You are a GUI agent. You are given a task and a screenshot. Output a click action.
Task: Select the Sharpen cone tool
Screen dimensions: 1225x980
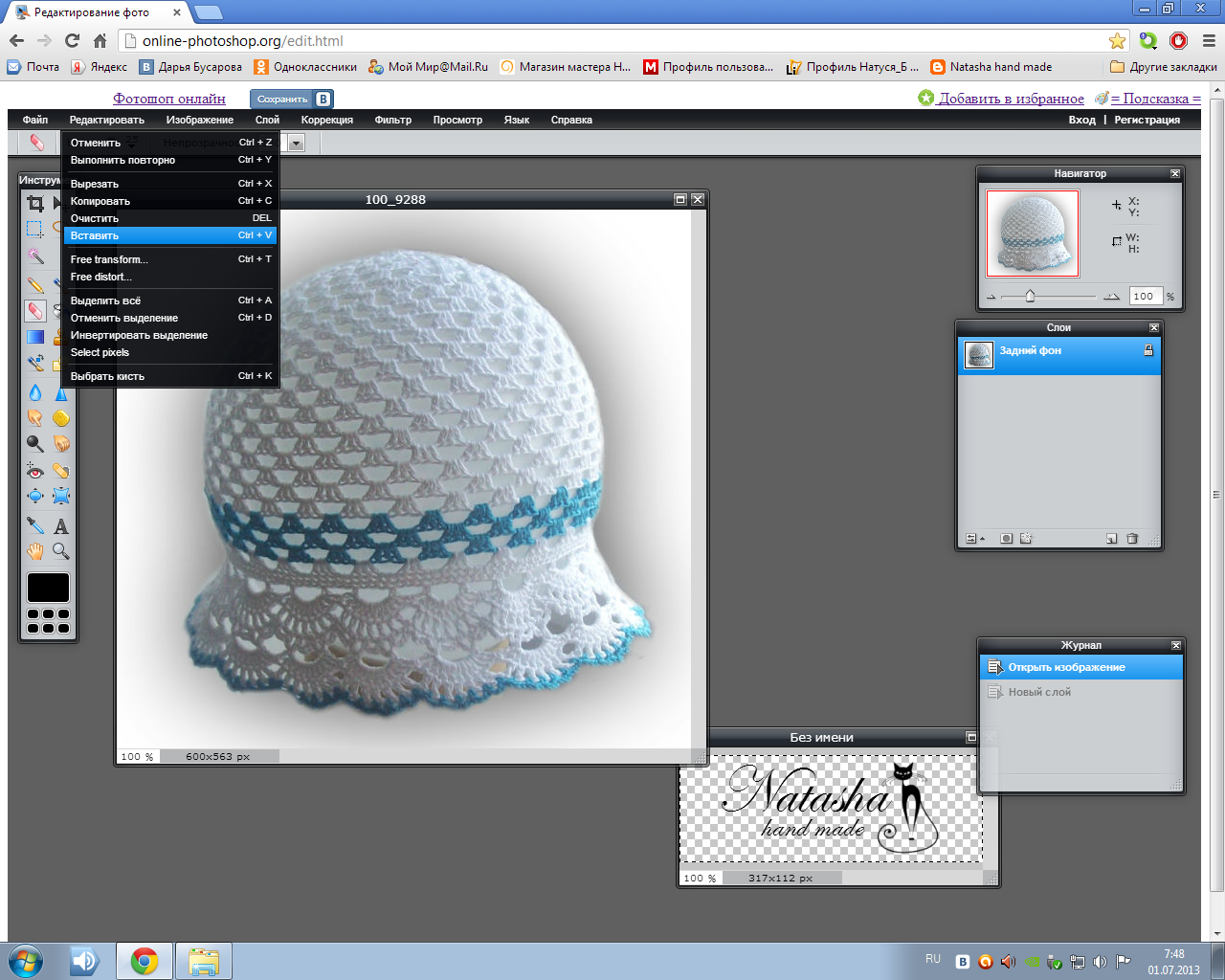coord(61,392)
